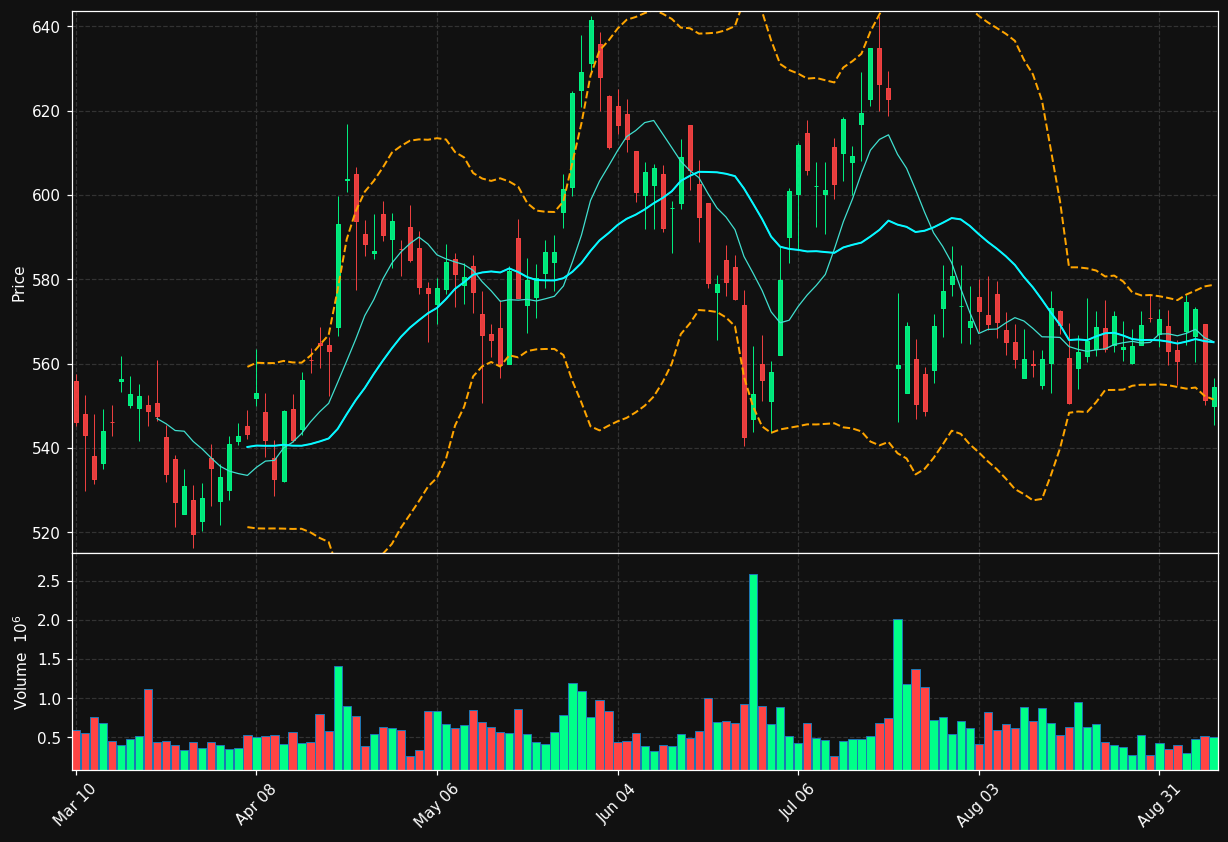Click the 560 price axis label
The height and width of the screenshot is (842, 1228).
pyautogui.click(x=48, y=364)
